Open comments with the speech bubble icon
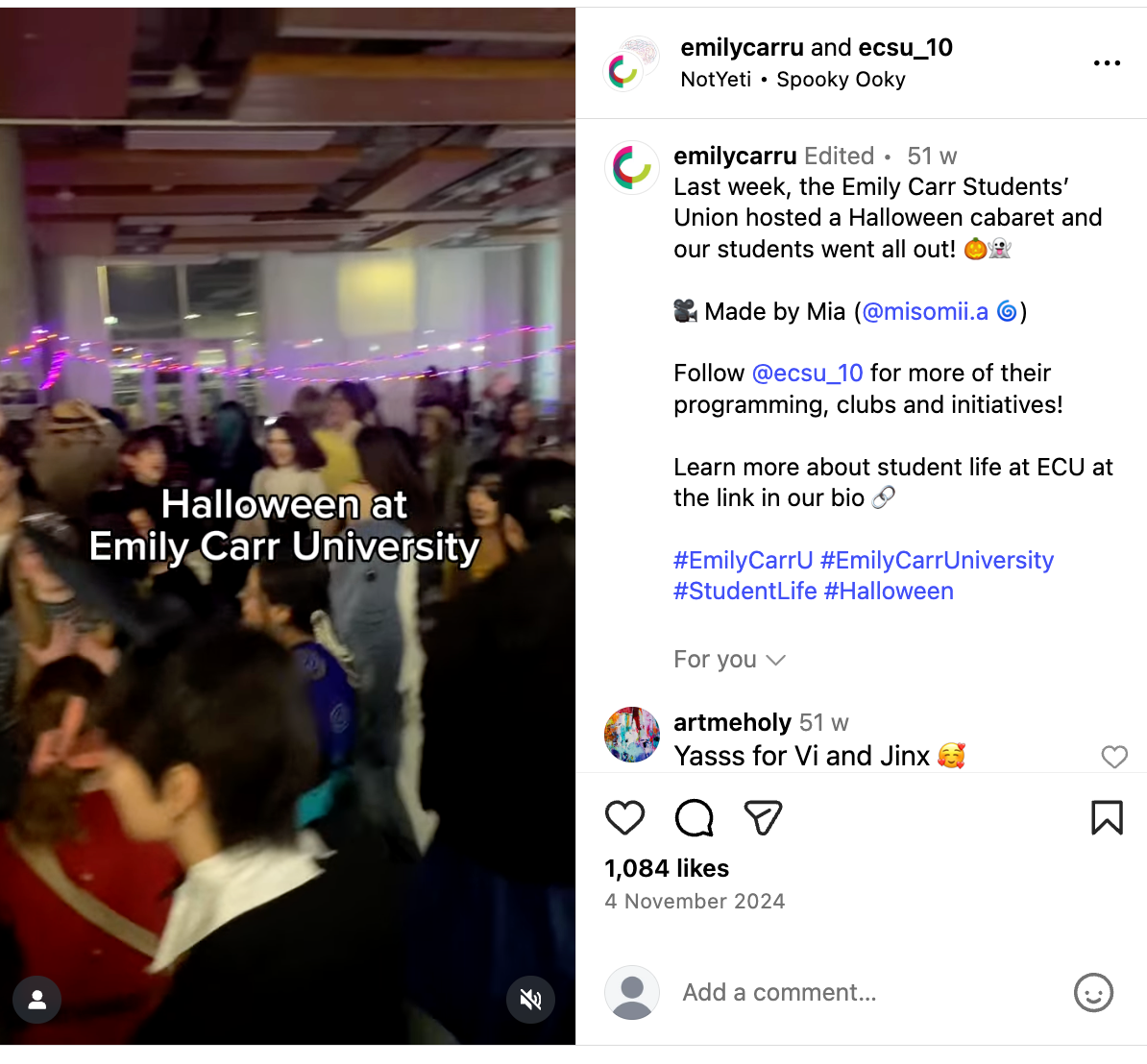Screen dimensions: 1147x1064 tap(694, 817)
